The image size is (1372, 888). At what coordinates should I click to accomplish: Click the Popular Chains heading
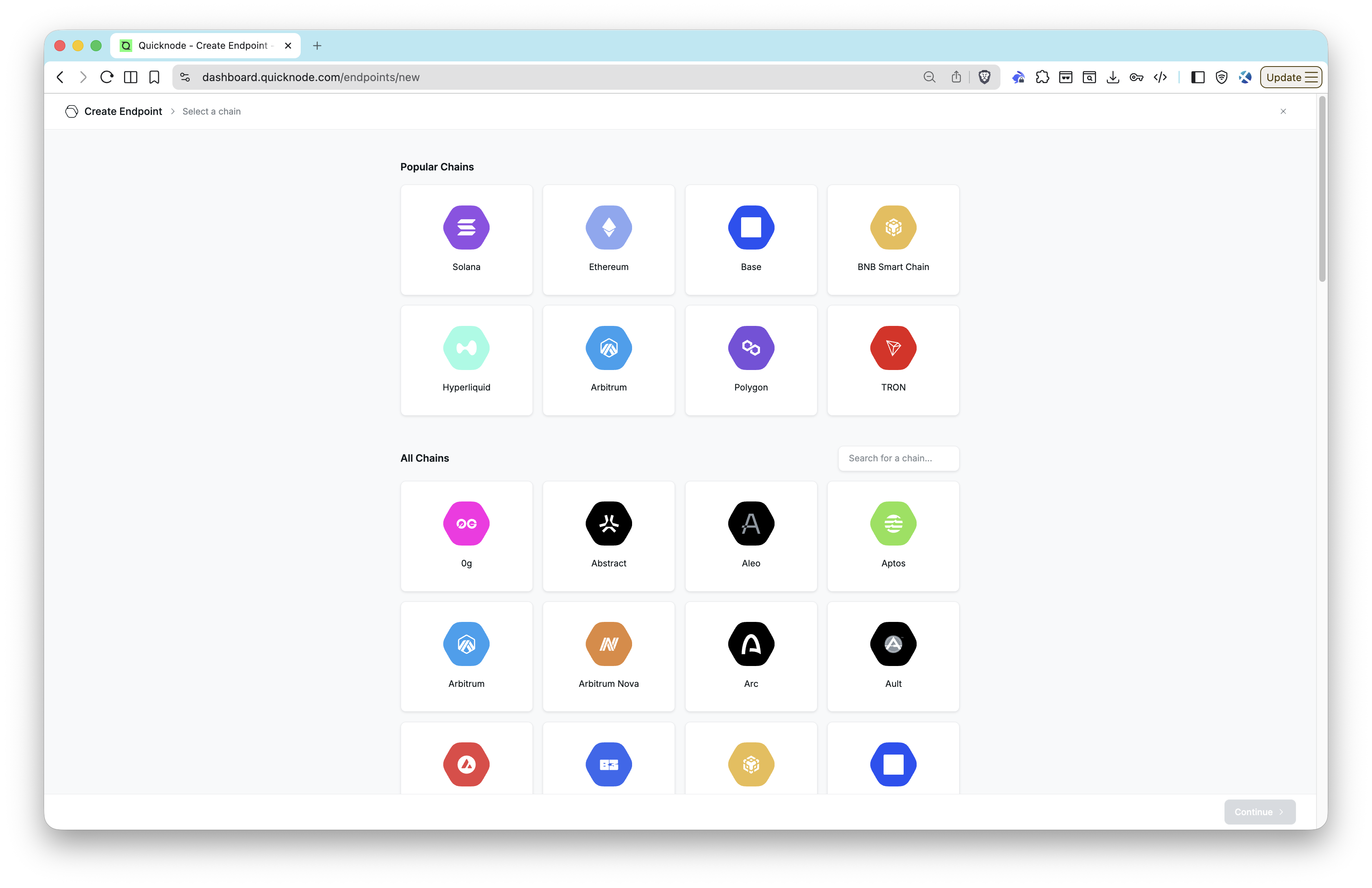437,166
